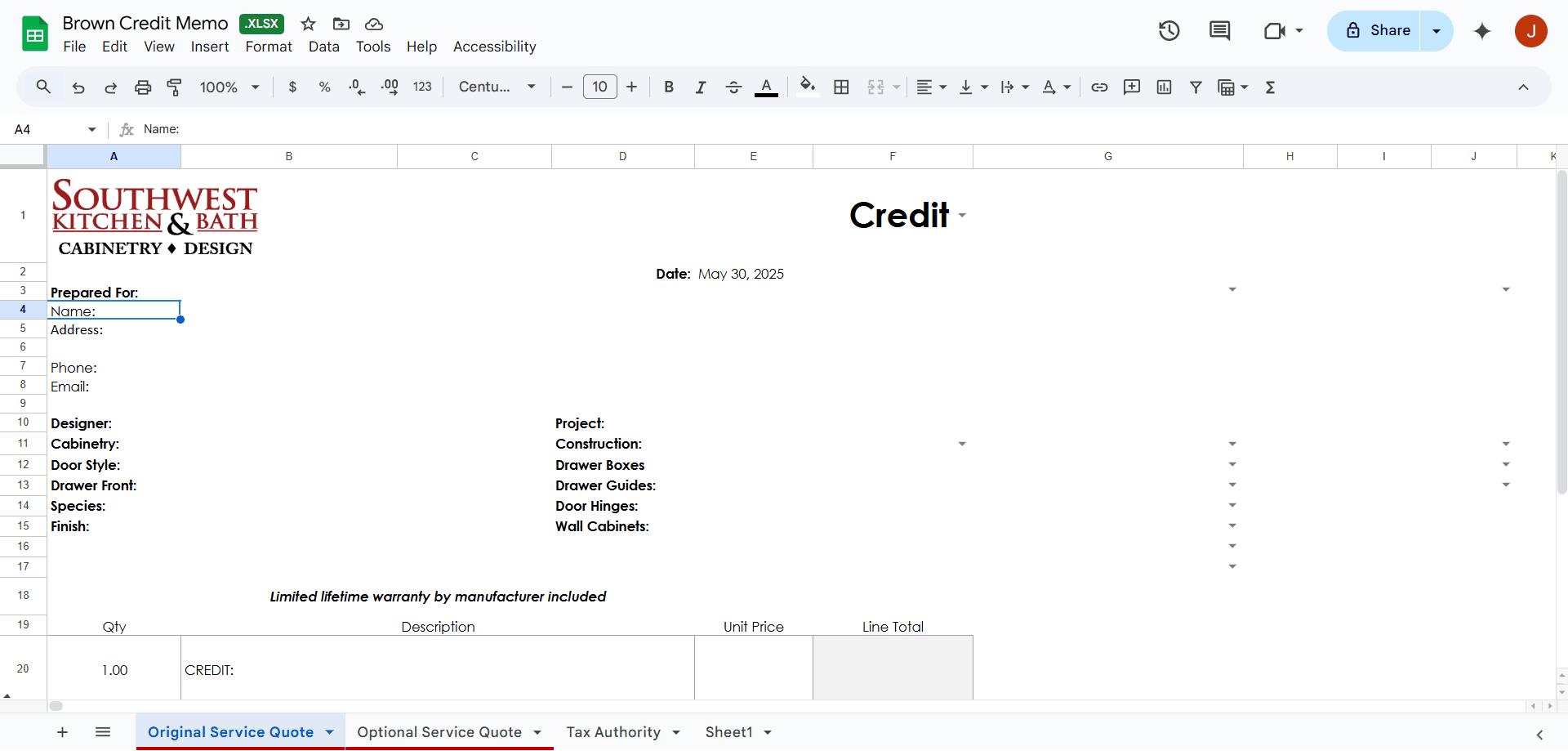The height and width of the screenshot is (751, 1568).
Task: Move document to folder icon
Action: [341, 24]
